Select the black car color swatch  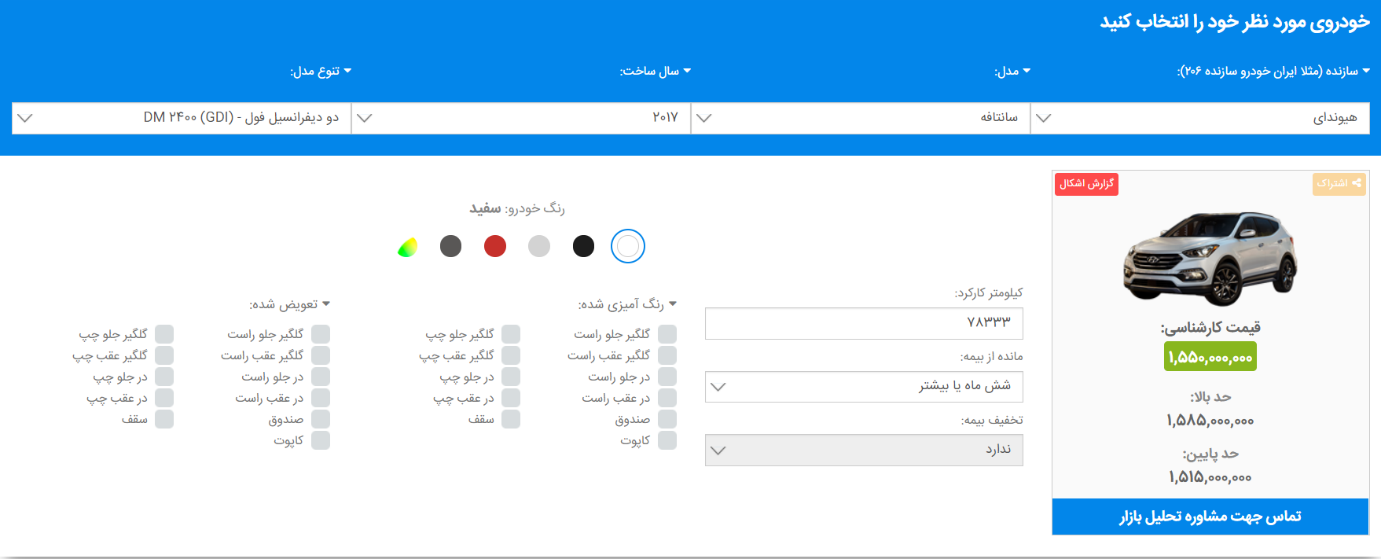pos(583,246)
